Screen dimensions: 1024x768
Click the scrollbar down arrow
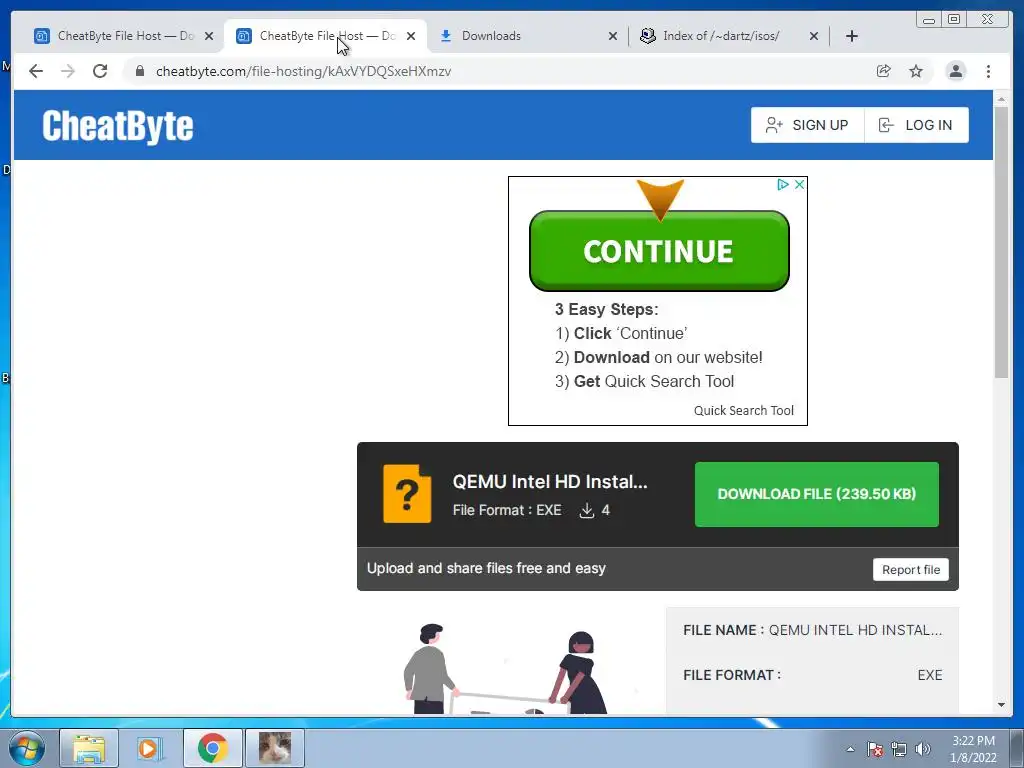(x=1001, y=705)
